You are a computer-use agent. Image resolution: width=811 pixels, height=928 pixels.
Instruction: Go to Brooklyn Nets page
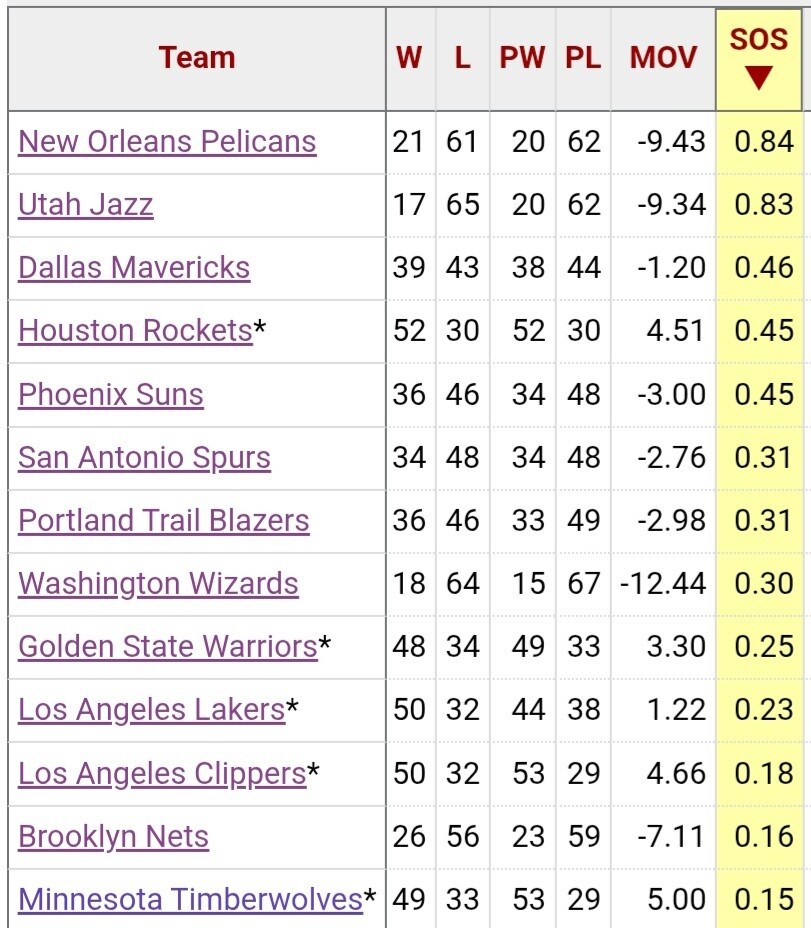pos(114,837)
